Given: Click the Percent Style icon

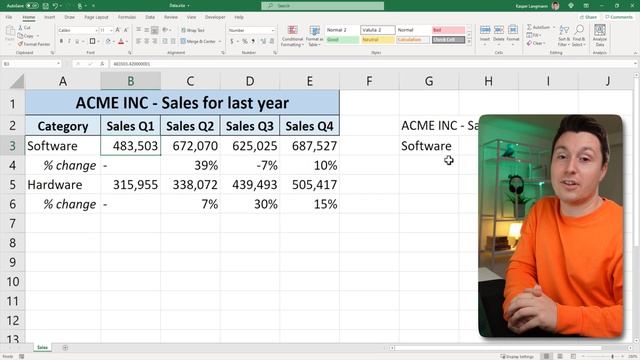Looking at the screenshot, I should [x=244, y=41].
